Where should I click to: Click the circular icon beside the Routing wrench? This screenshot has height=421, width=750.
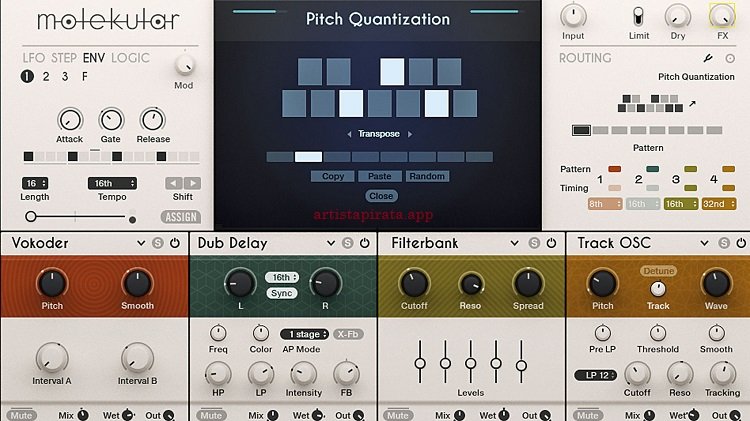[730, 58]
